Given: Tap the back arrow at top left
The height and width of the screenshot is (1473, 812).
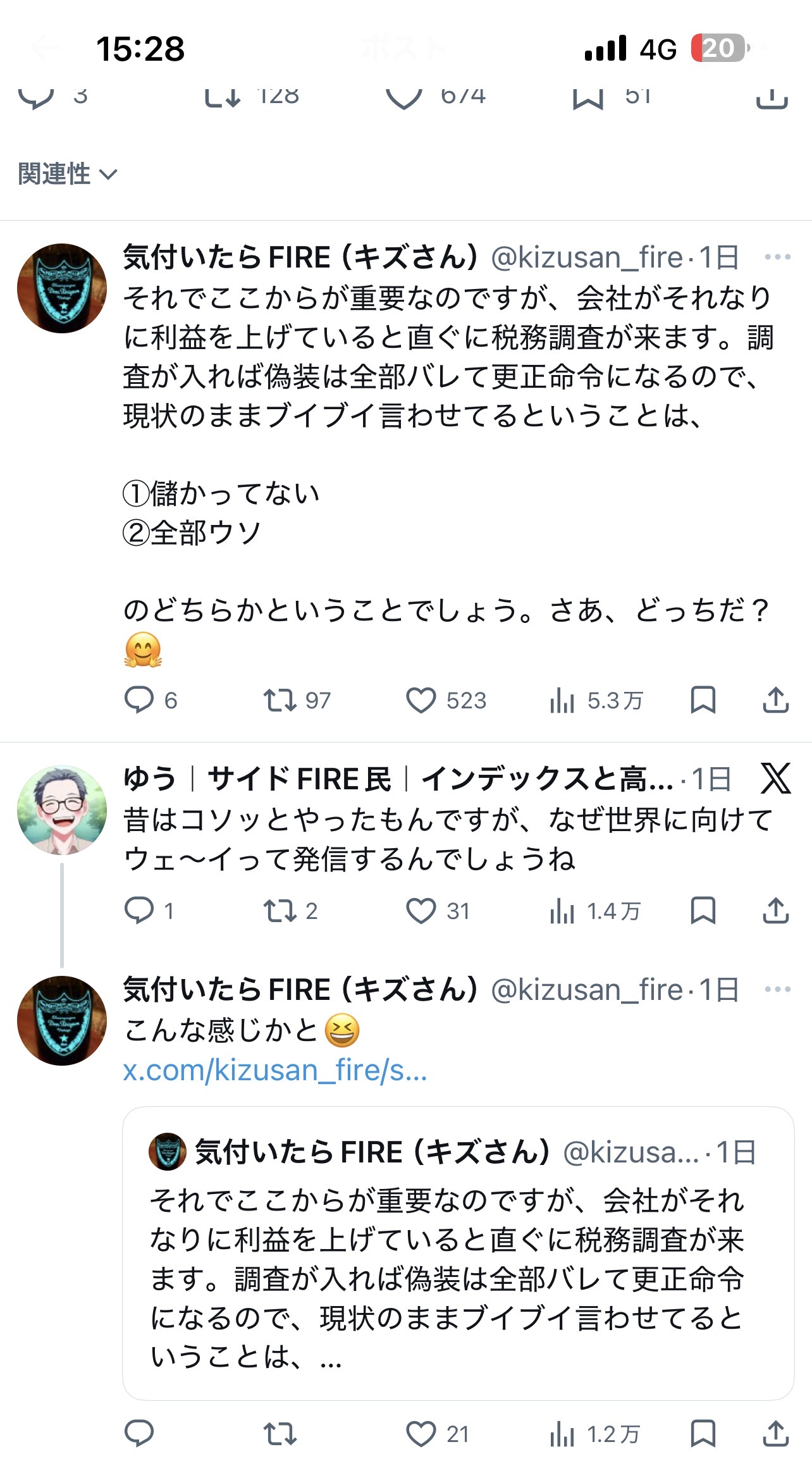Looking at the screenshot, I should point(46,48).
